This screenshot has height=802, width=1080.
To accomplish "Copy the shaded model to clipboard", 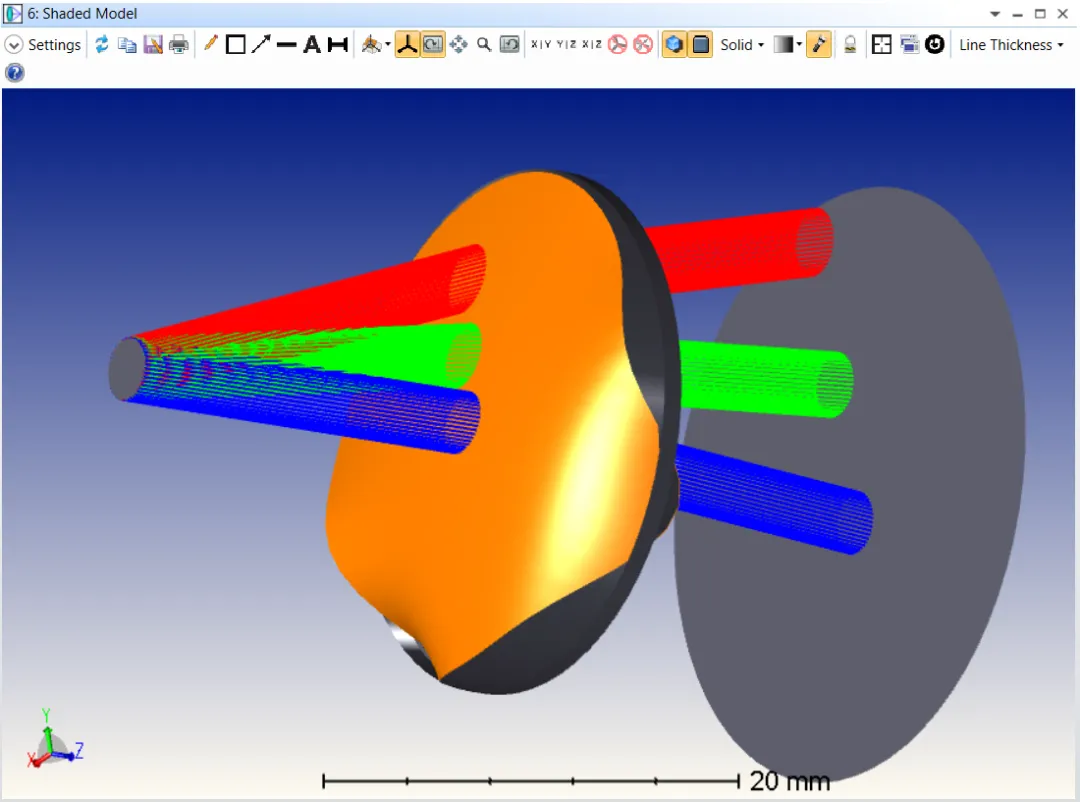I will click(x=127, y=45).
